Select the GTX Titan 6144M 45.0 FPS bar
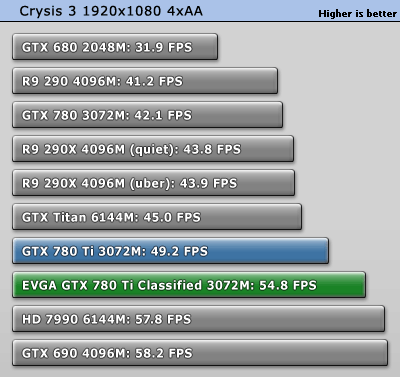 [x=157, y=217]
